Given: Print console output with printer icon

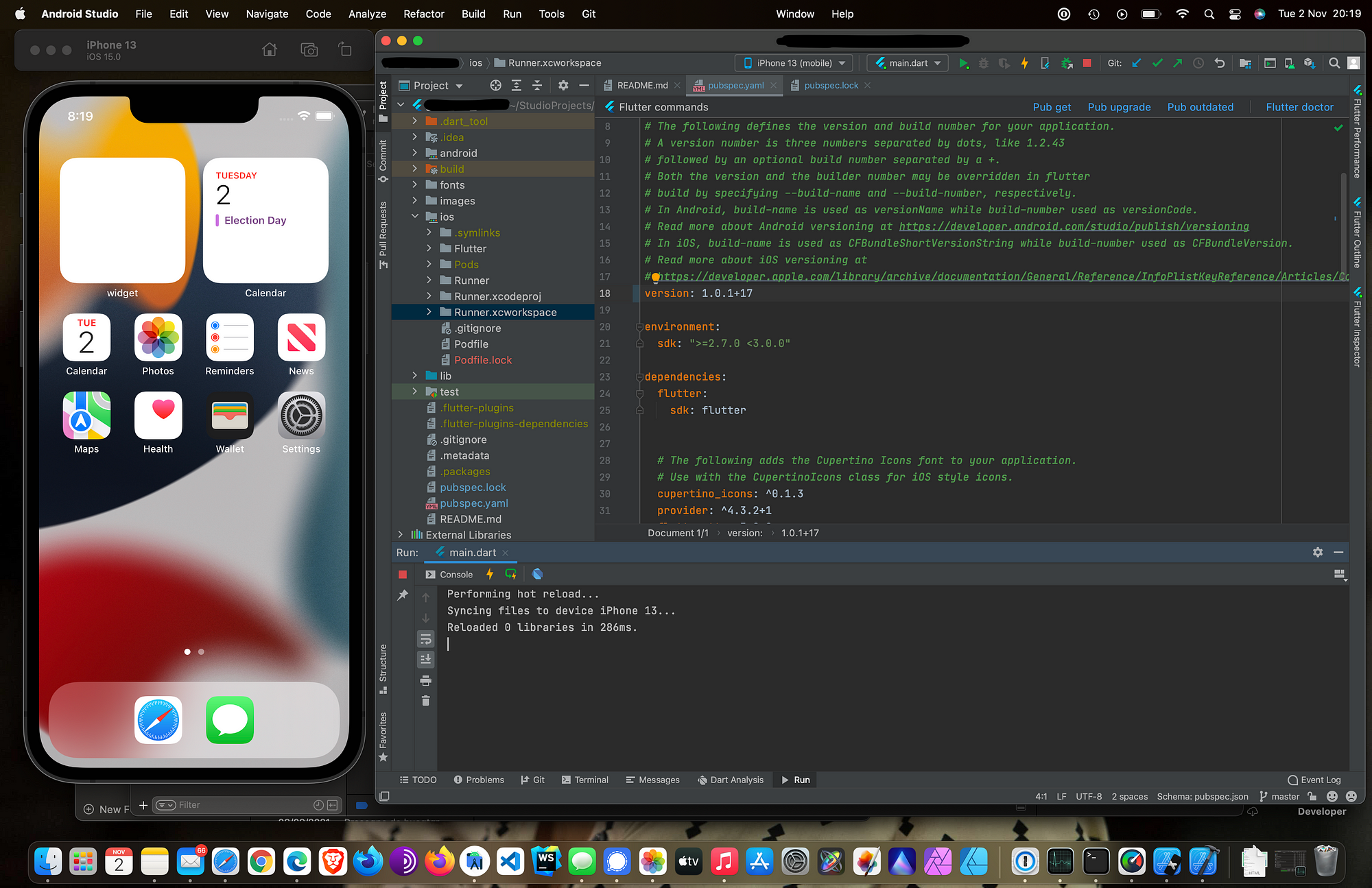Looking at the screenshot, I should coord(425,680).
